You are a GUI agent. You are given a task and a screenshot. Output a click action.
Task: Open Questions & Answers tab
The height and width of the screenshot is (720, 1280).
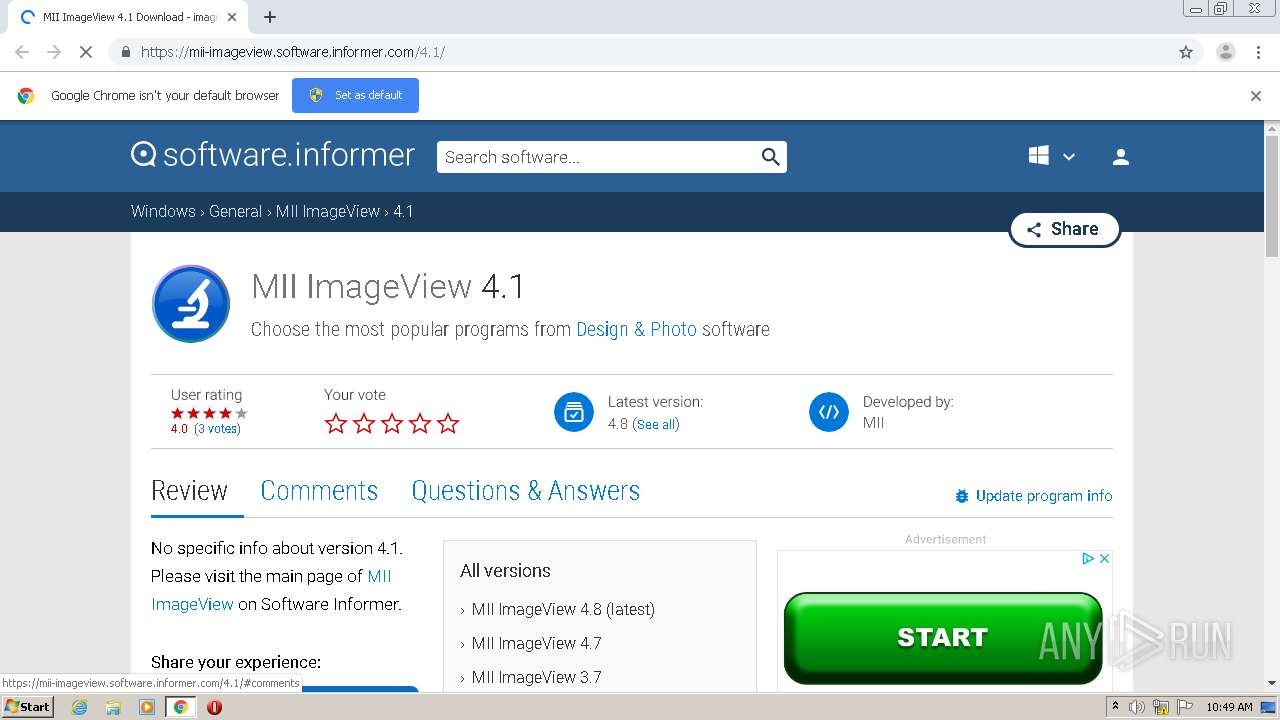click(x=525, y=491)
